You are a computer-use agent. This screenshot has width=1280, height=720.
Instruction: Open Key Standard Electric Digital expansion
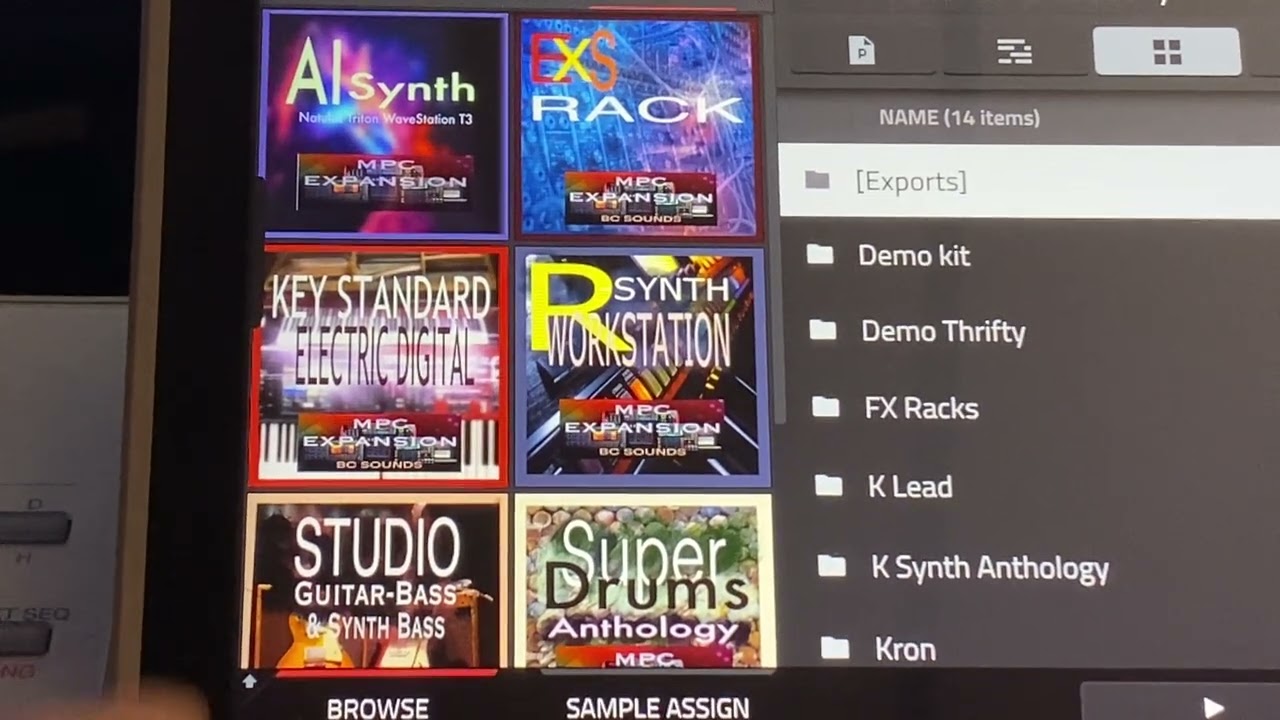[379, 366]
